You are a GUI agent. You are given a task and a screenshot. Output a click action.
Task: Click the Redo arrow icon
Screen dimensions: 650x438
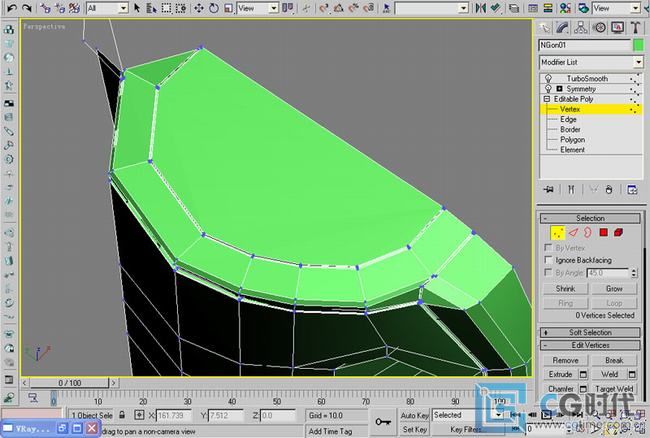pyautogui.click(x=27, y=8)
